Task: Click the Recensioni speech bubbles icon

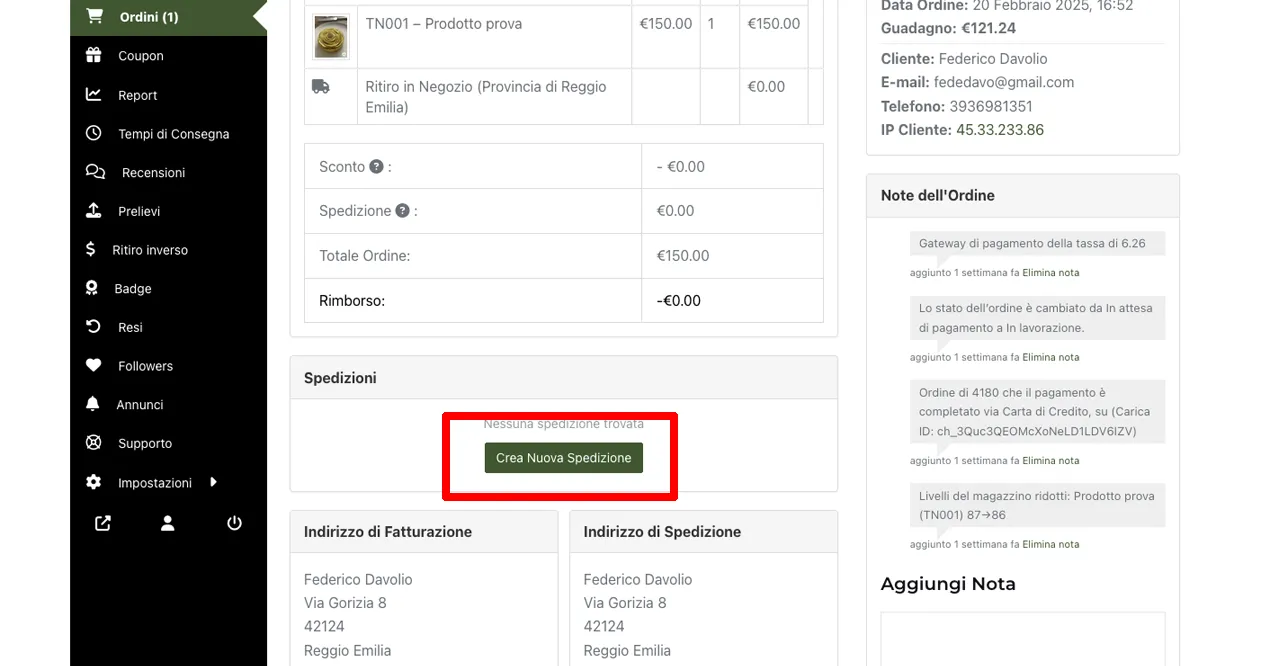Action: (x=95, y=172)
